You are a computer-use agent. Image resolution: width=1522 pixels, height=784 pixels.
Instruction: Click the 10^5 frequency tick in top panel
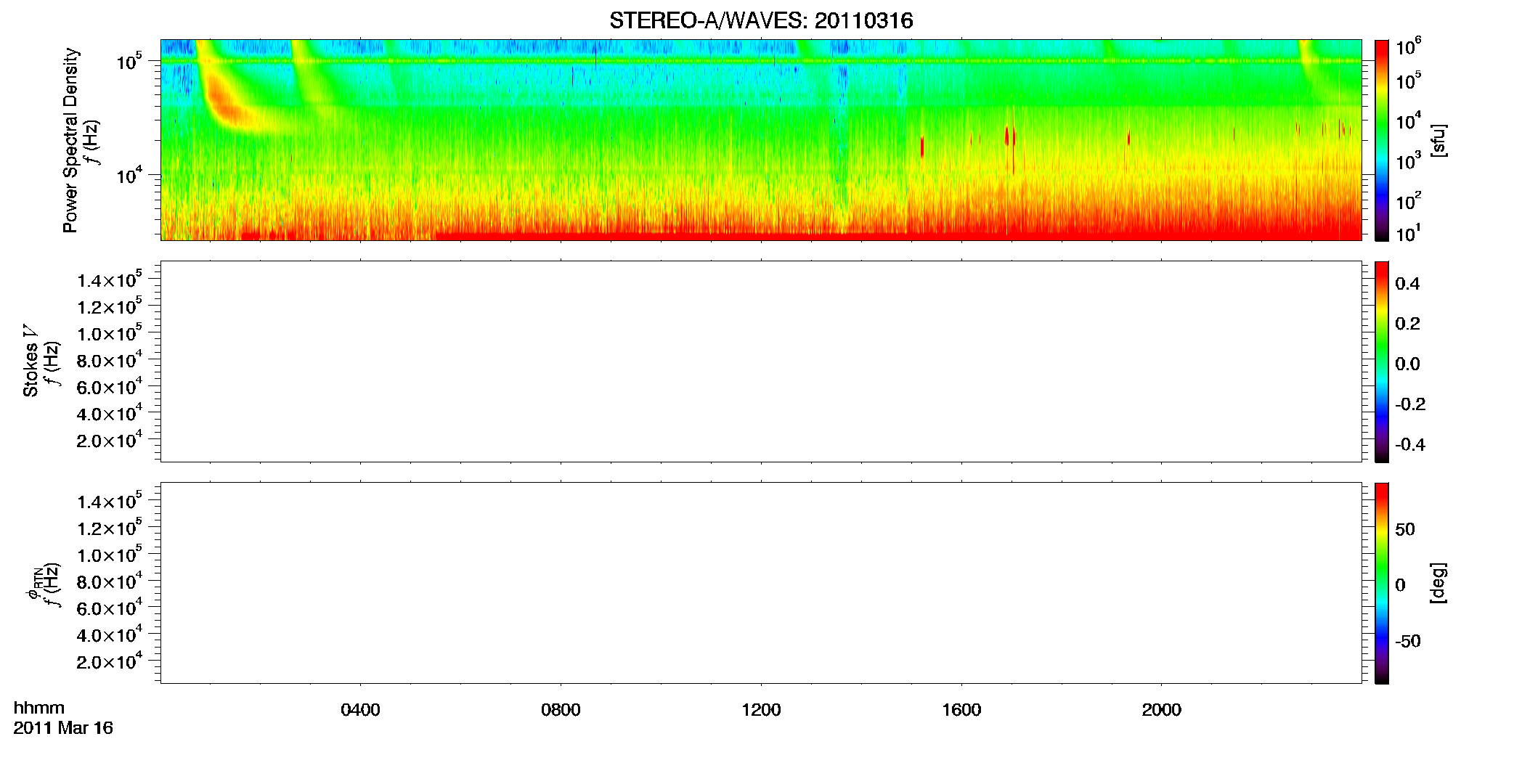[129, 62]
